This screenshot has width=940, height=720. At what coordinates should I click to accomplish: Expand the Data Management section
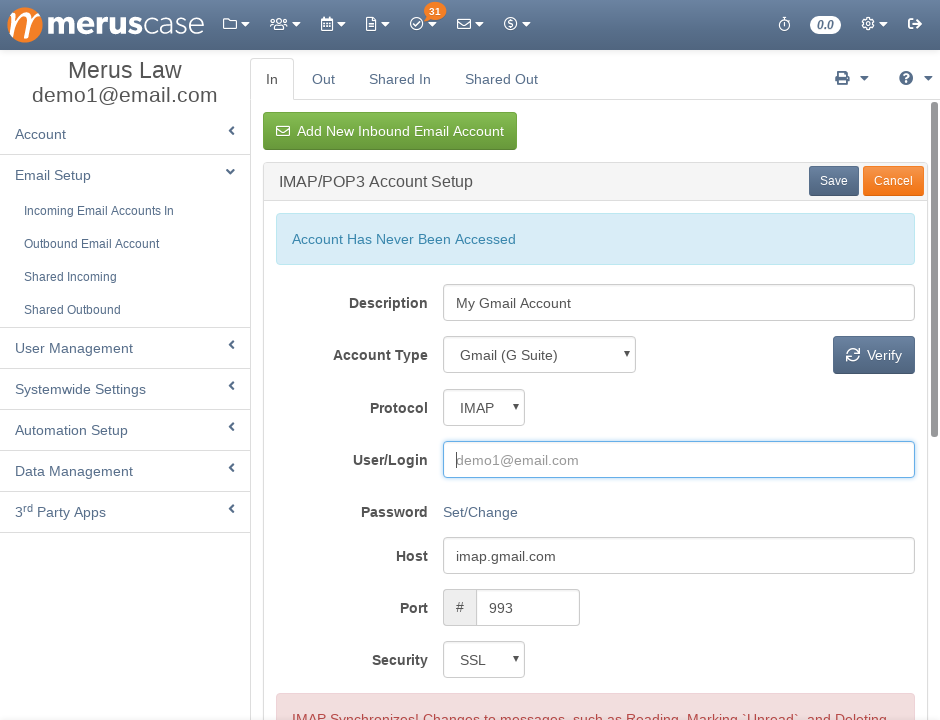[125, 471]
